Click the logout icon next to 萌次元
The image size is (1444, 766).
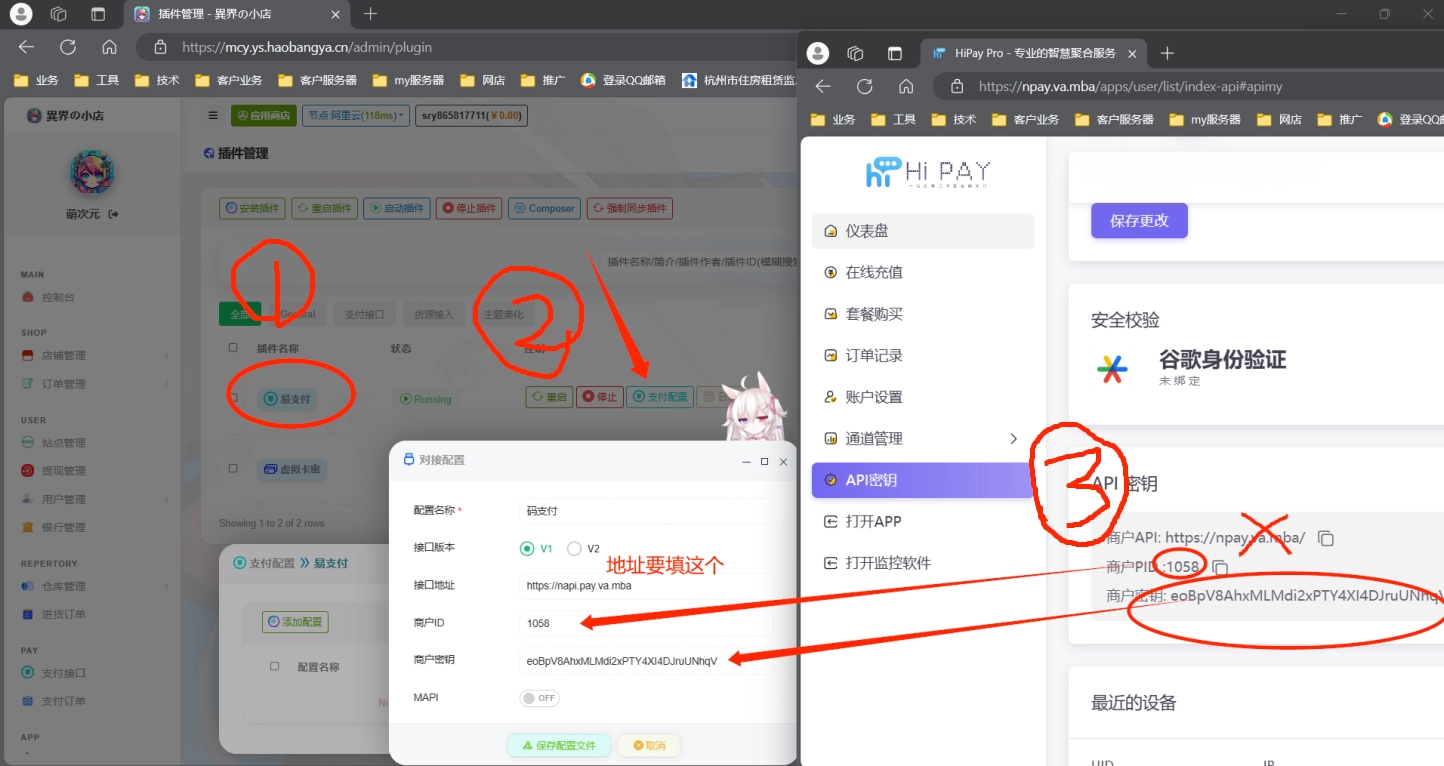point(114,214)
